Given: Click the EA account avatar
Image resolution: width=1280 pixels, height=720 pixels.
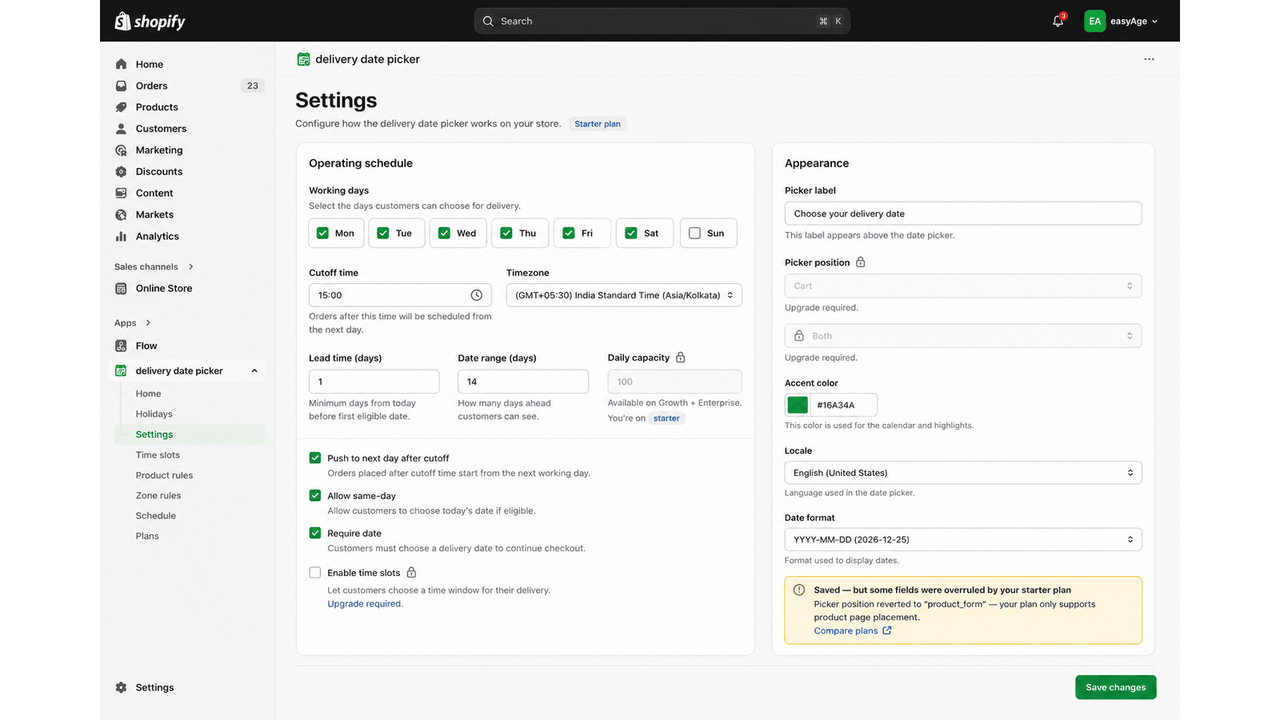Looking at the screenshot, I should click(1095, 21).
